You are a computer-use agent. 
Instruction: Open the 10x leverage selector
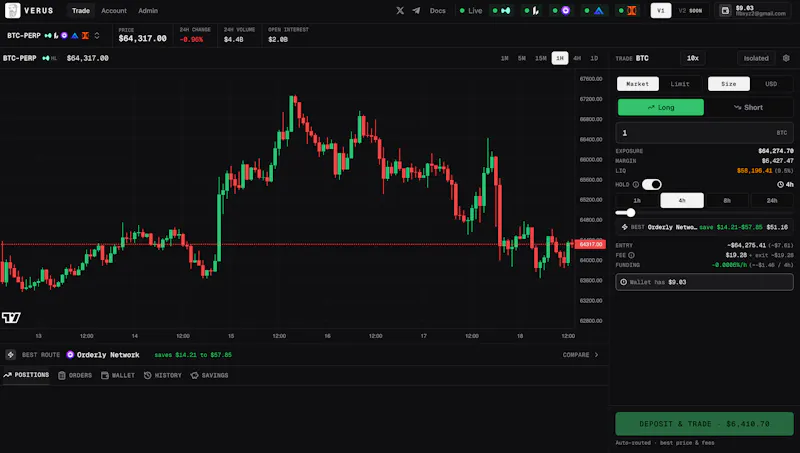coord(693,58)
